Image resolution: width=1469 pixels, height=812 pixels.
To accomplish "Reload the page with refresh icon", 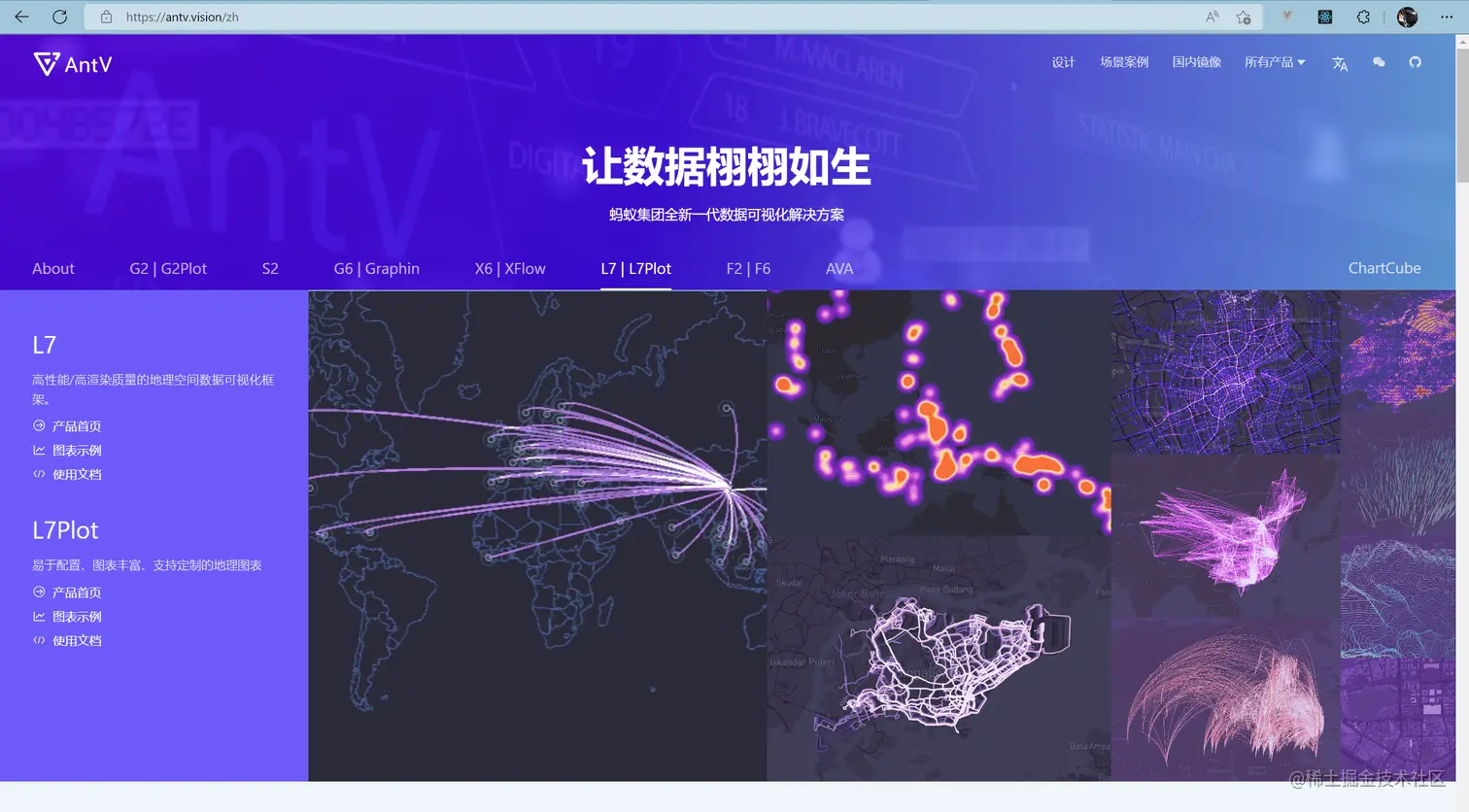I will tap(59, 17).
